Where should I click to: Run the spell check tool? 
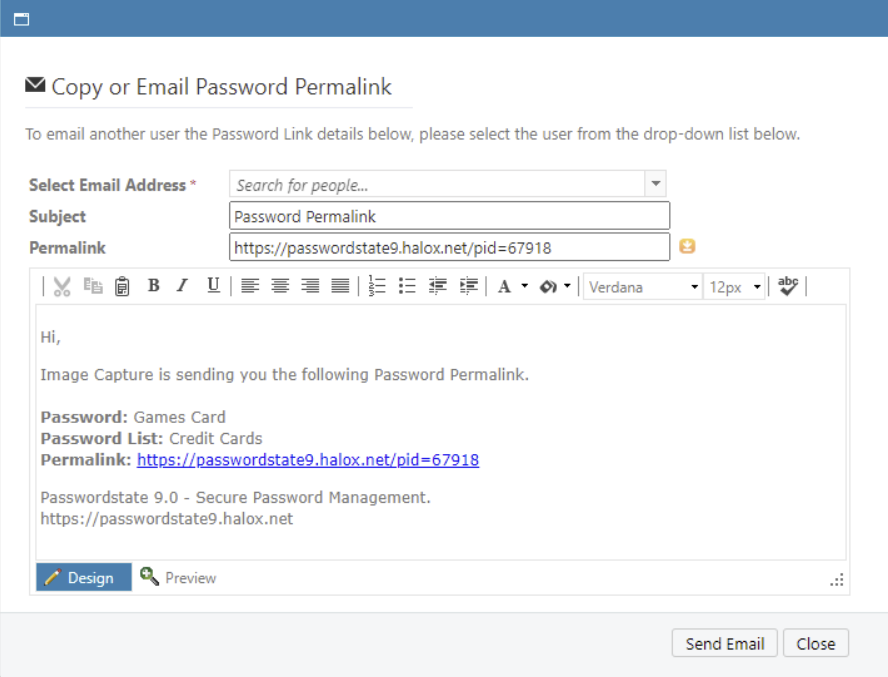pos(788,286)
